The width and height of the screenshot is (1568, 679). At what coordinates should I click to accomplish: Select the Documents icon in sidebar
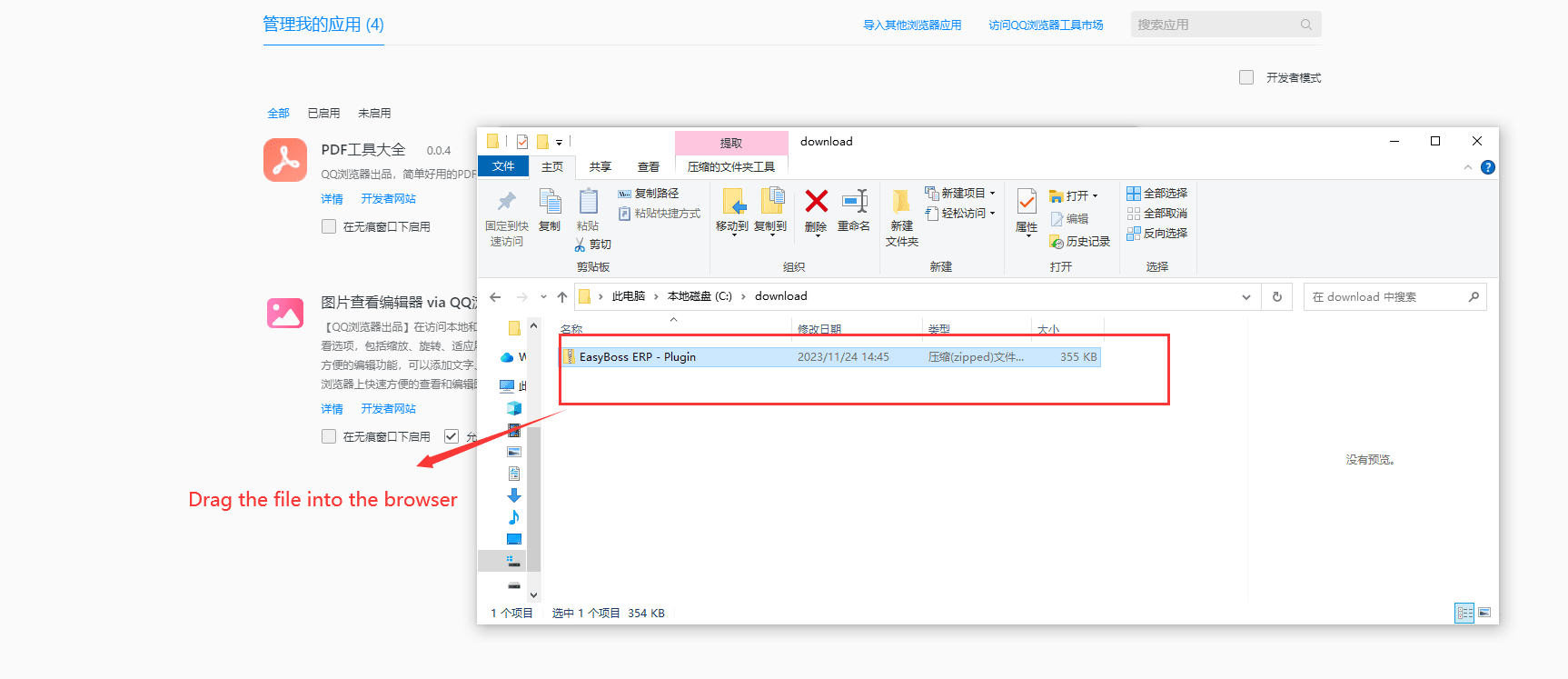pos(514,474)
